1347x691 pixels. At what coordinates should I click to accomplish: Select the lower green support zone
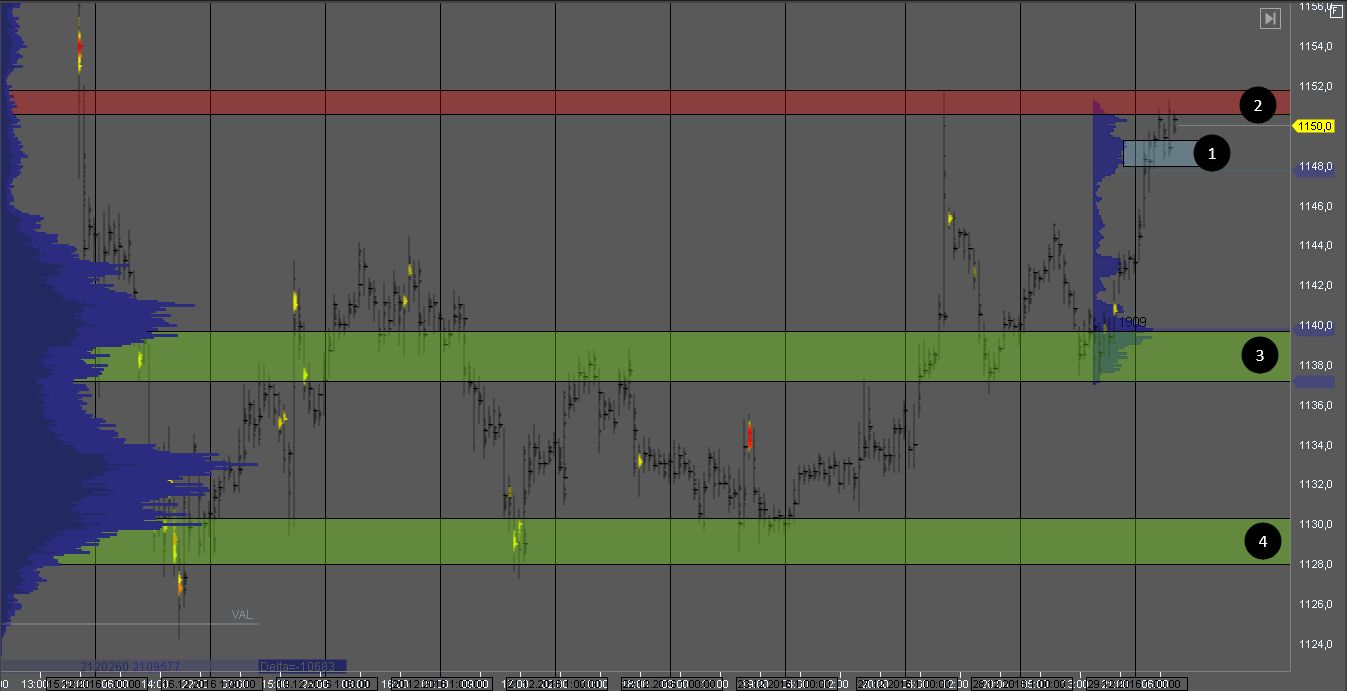click(x=640, y=541)
